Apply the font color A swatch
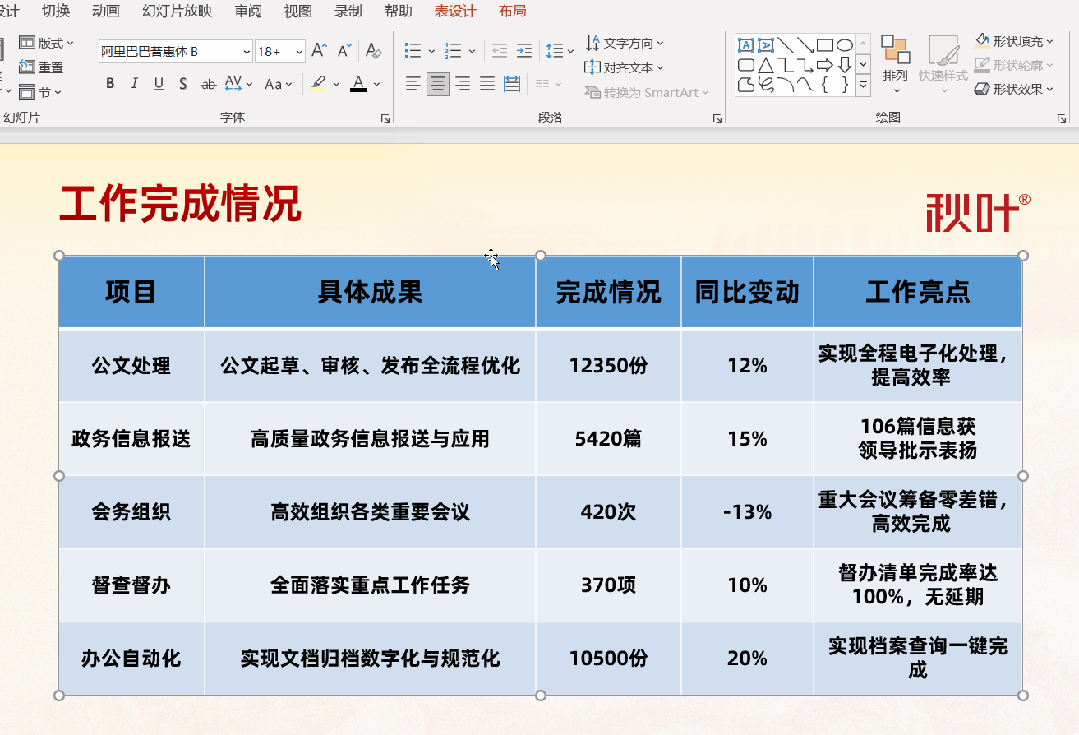Image resolution: width=1079 pixels, height=735 pixels. click(359, 84)
